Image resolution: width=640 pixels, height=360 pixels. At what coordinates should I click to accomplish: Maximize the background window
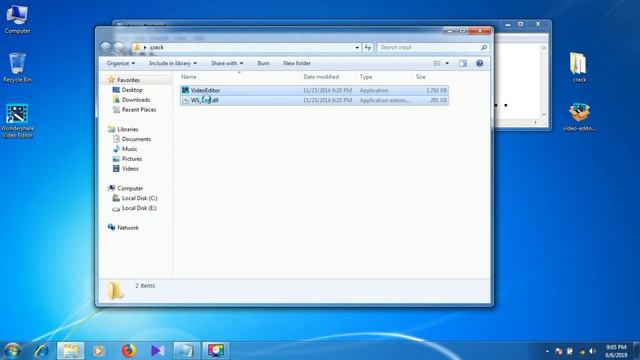[x=520, y=24]
